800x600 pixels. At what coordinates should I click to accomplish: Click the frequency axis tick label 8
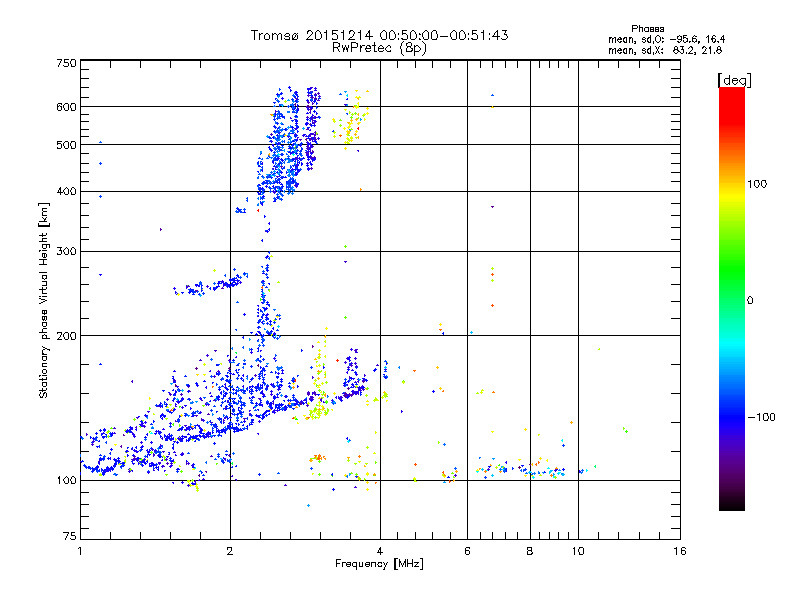(x=530, y=551)
